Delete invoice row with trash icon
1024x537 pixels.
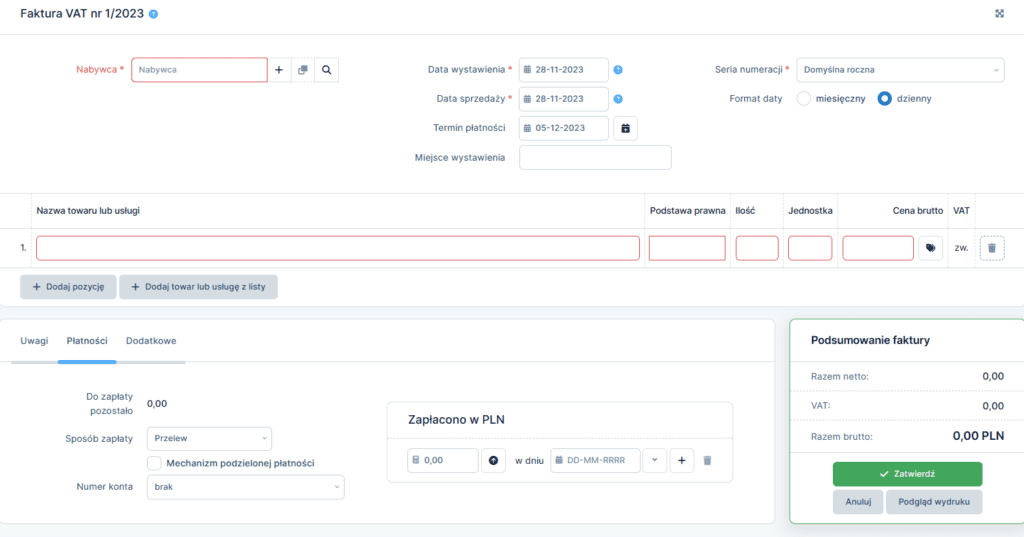click(991, 248)
